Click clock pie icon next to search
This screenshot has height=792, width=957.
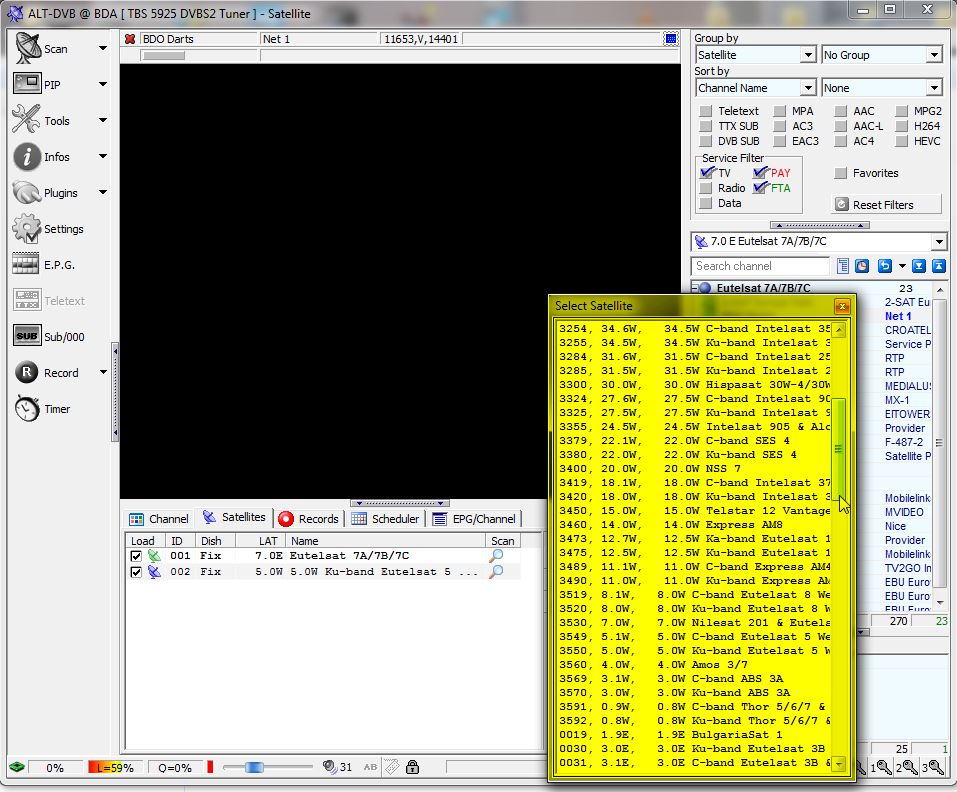click(861, 265)
